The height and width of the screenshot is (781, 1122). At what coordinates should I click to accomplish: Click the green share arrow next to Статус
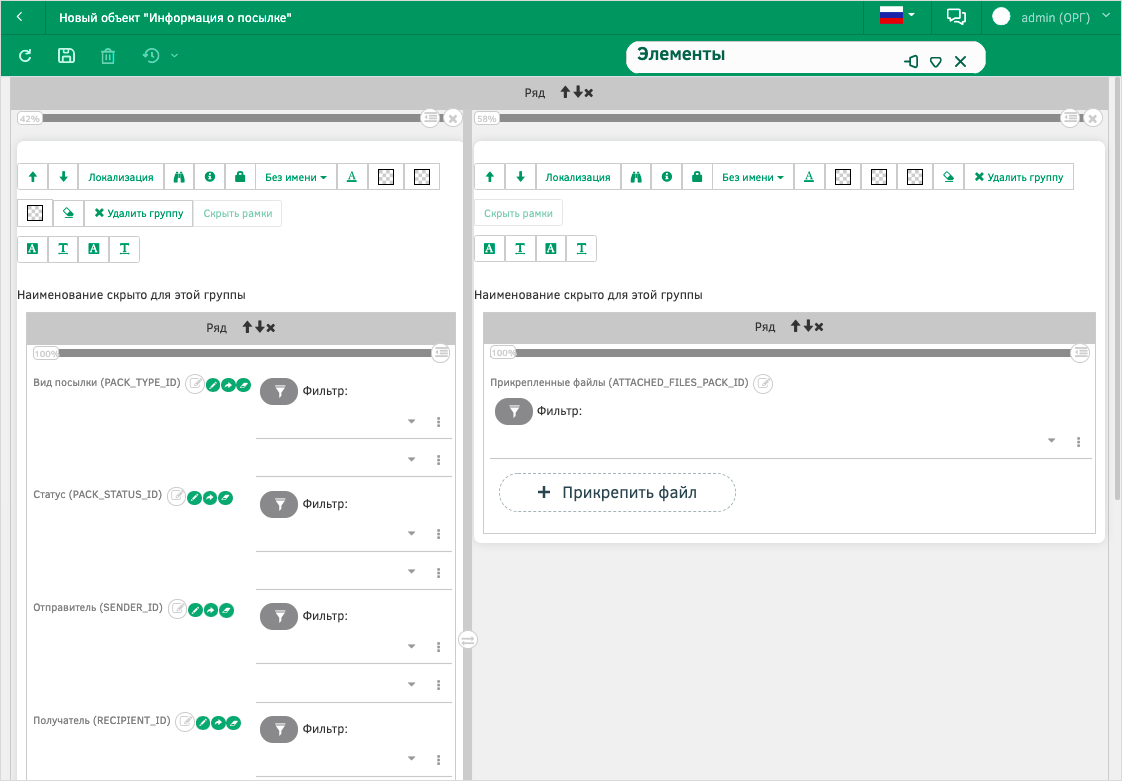[210, 498]
